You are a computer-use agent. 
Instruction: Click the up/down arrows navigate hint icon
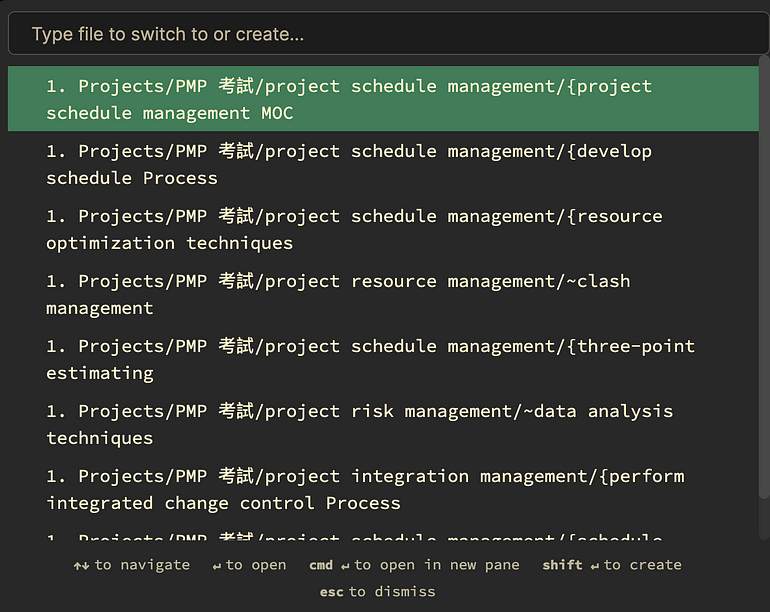[81, 565]
